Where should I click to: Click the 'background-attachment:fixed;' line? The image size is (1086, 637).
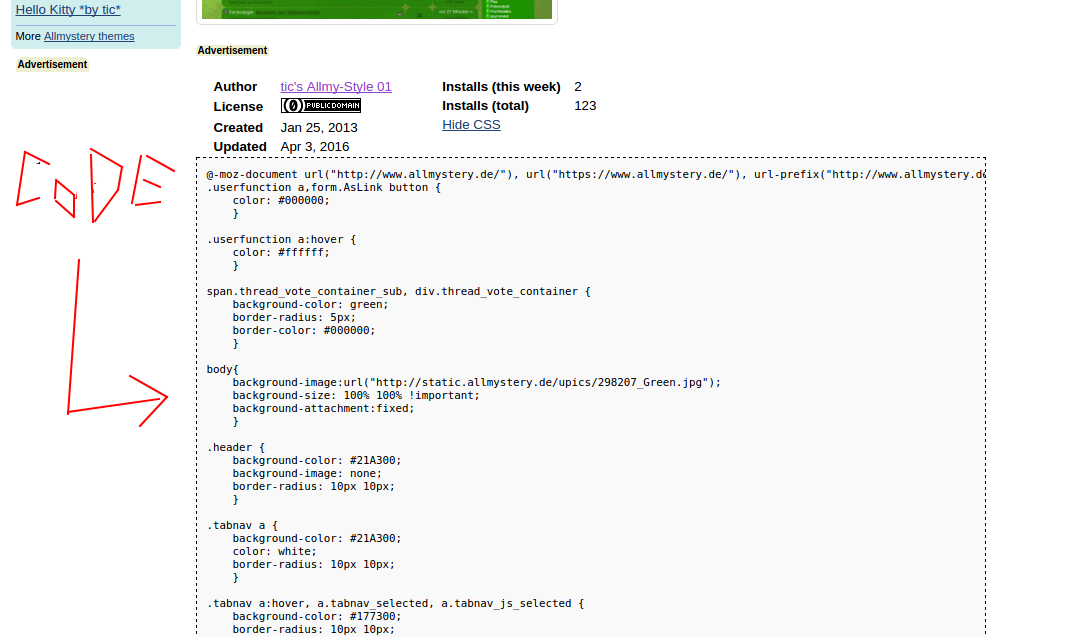[323, 409]
